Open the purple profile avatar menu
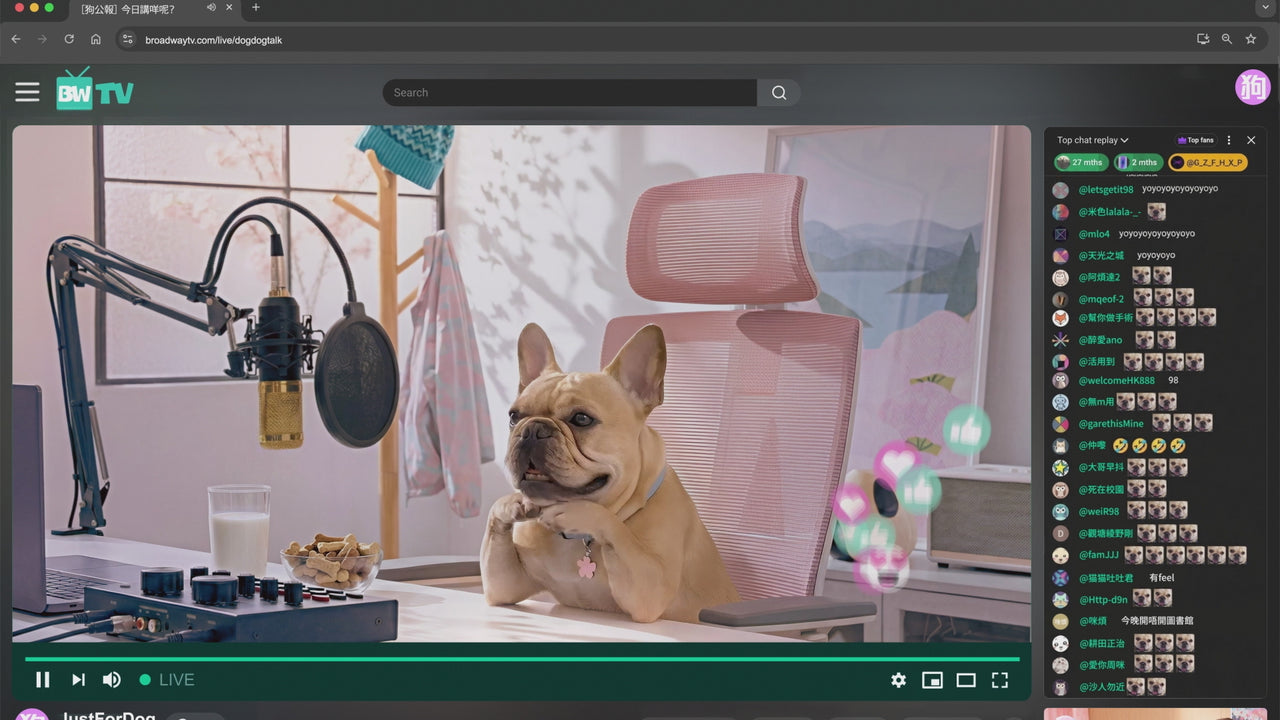 (x=1252, y=88)
